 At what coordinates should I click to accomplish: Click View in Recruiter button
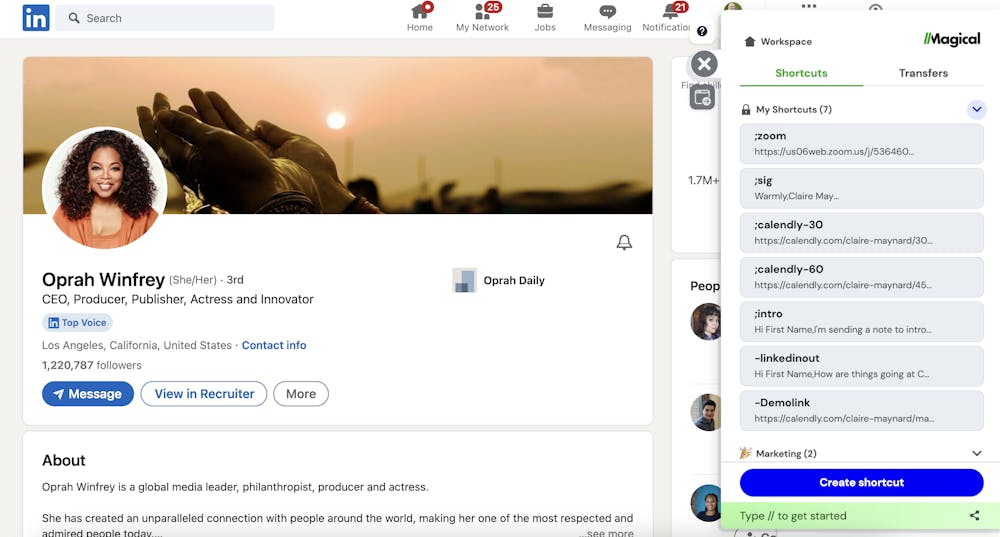click(x=204, y=394)
